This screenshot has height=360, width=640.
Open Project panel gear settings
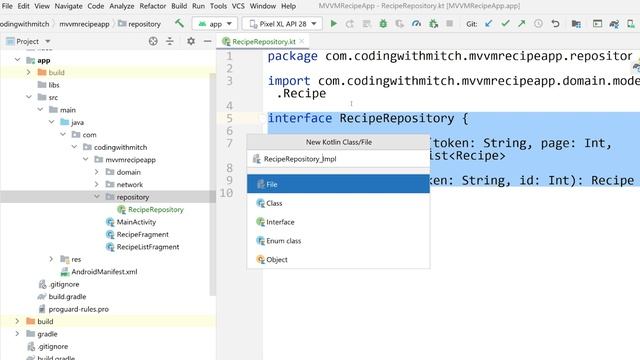(x=191, y=41)
